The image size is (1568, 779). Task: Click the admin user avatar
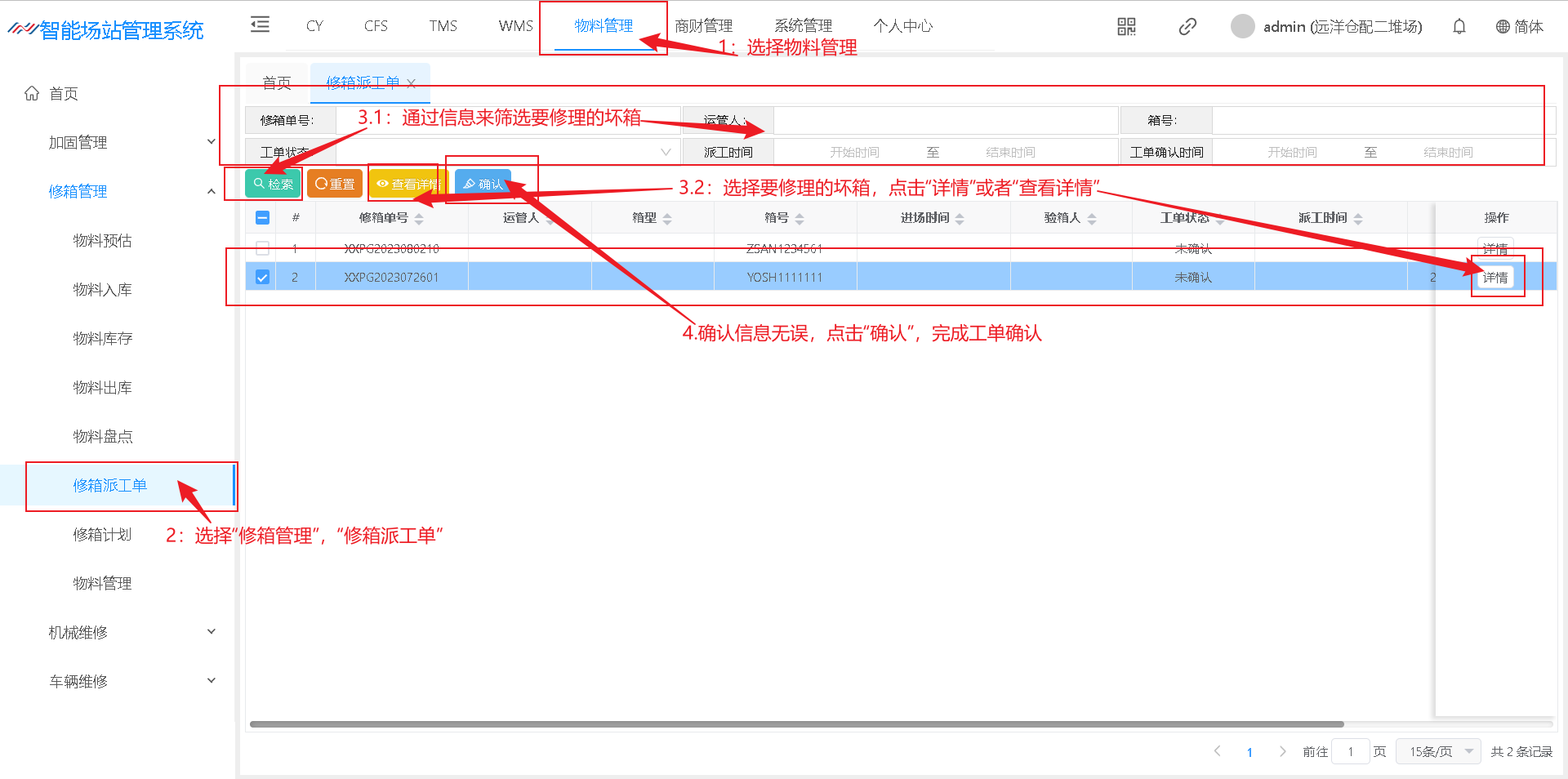click(1242, 27)
